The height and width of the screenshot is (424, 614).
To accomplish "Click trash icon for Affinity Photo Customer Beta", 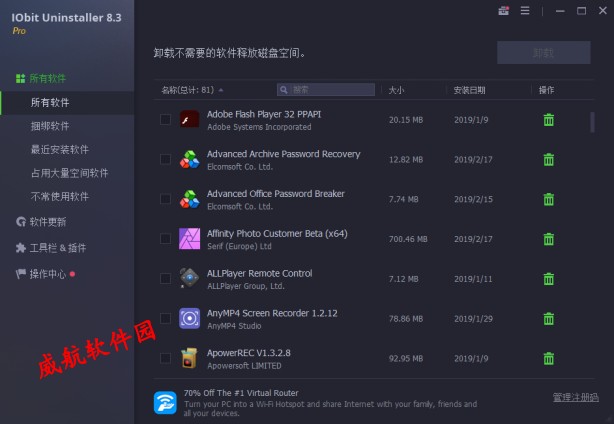I will click(x=549, y=239).
